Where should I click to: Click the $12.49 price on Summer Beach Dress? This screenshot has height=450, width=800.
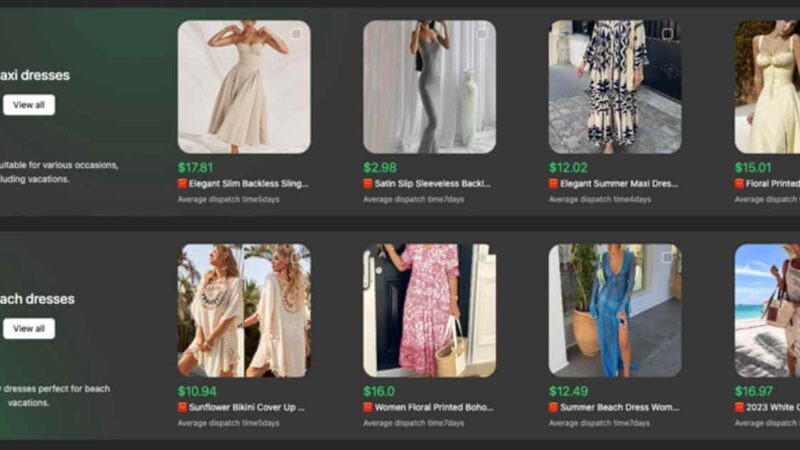point(568,391)
